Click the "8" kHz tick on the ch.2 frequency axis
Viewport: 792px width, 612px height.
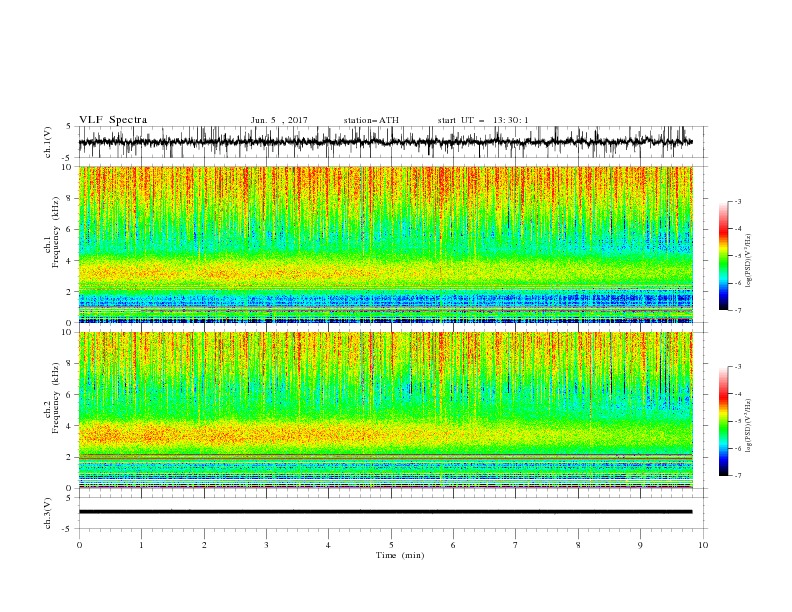click(71, 364)
